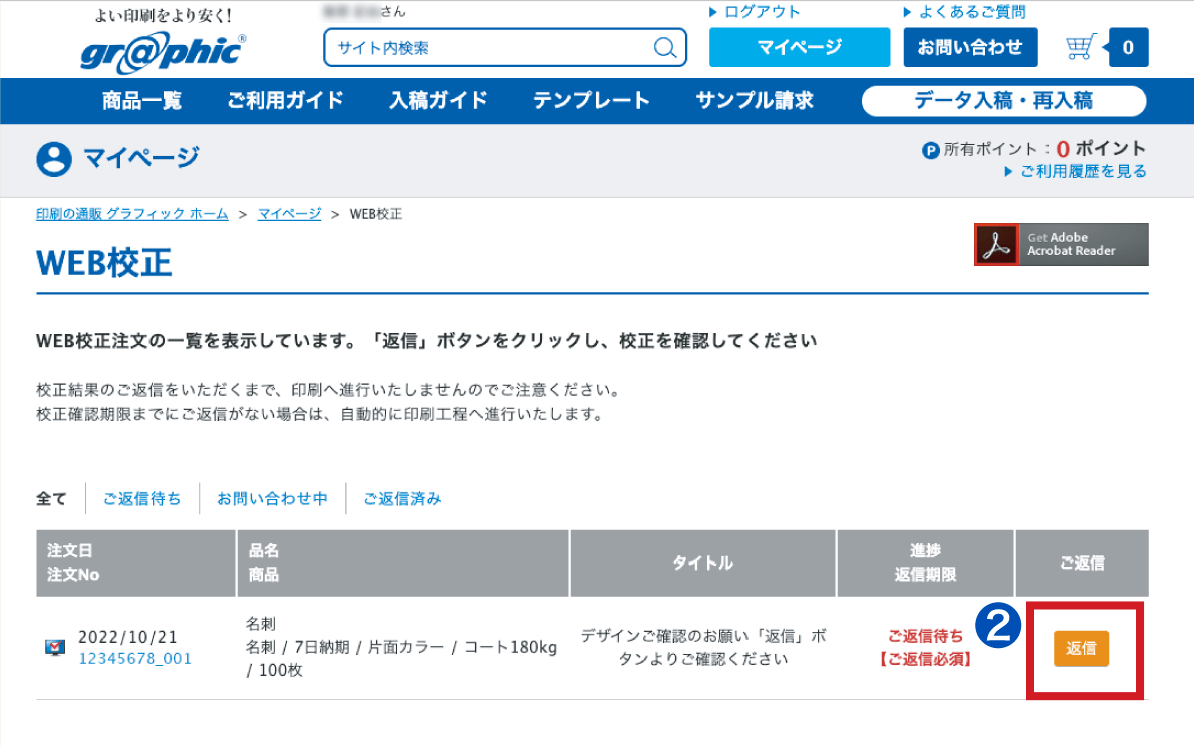The height and width of the screenshot is (746, 1194).
Task: Click the ログアウト link
Action: (762, 12)
